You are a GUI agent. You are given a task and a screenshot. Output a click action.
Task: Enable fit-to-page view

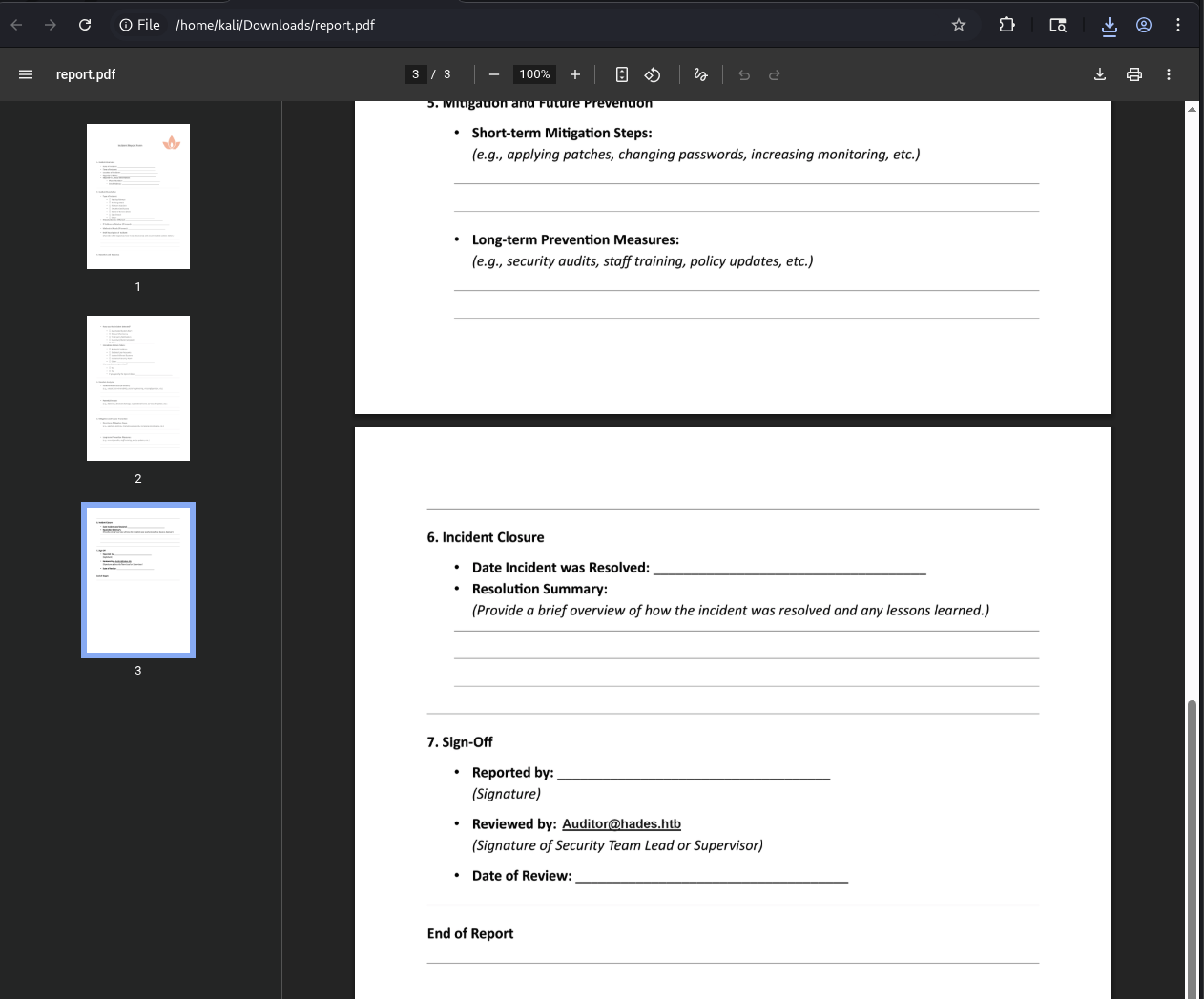(x=621, y=73)
